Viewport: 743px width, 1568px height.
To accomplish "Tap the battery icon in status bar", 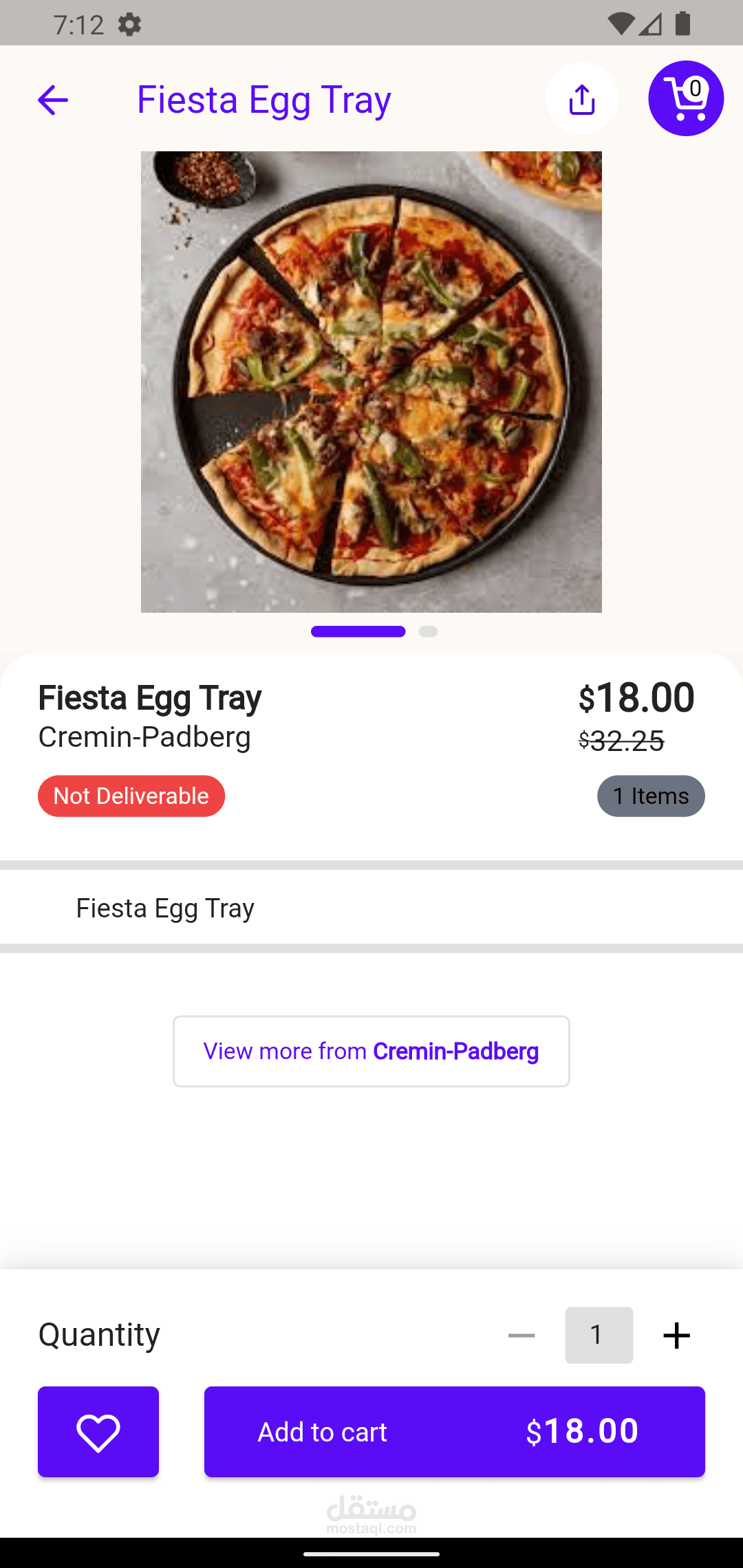I will (x=682, y=24).
